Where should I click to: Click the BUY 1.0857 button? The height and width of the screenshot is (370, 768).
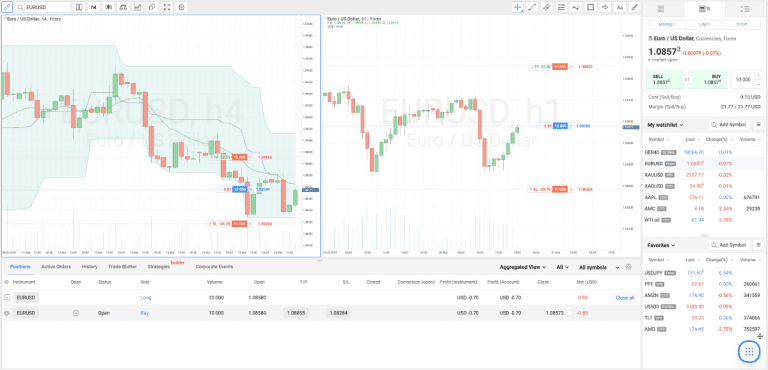coord(709,79)
